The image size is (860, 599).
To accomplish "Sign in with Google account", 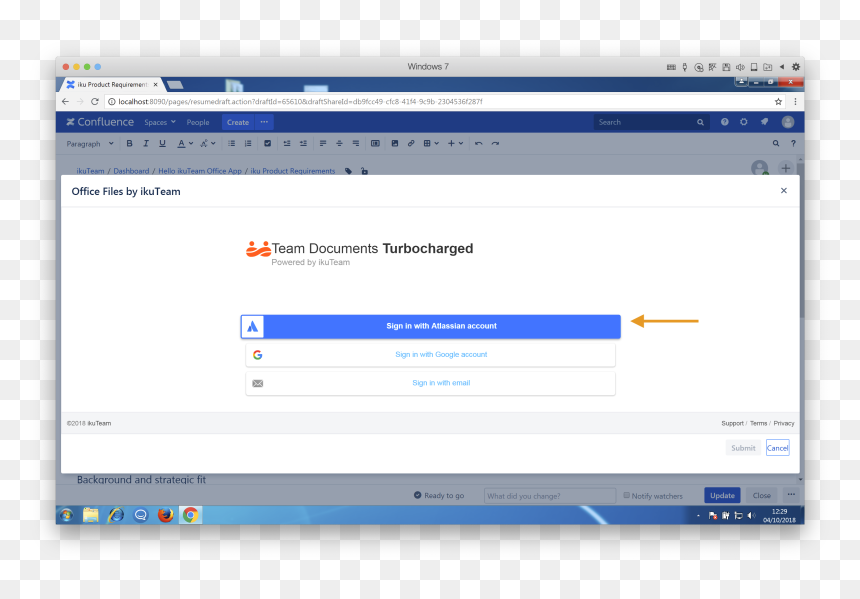I will click(431, 355).
